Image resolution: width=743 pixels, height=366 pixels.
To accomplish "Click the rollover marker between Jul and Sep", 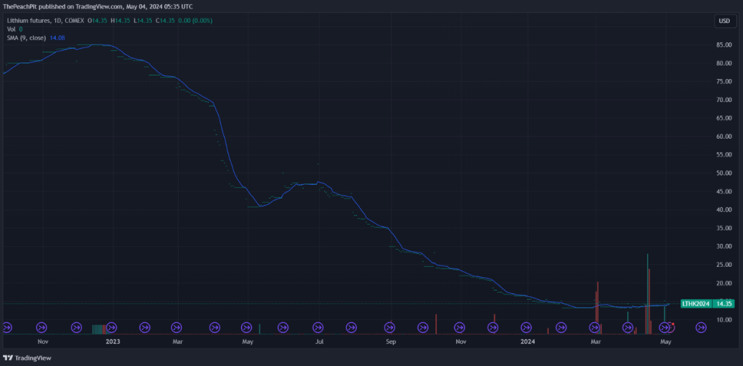I will coord(352,327).
